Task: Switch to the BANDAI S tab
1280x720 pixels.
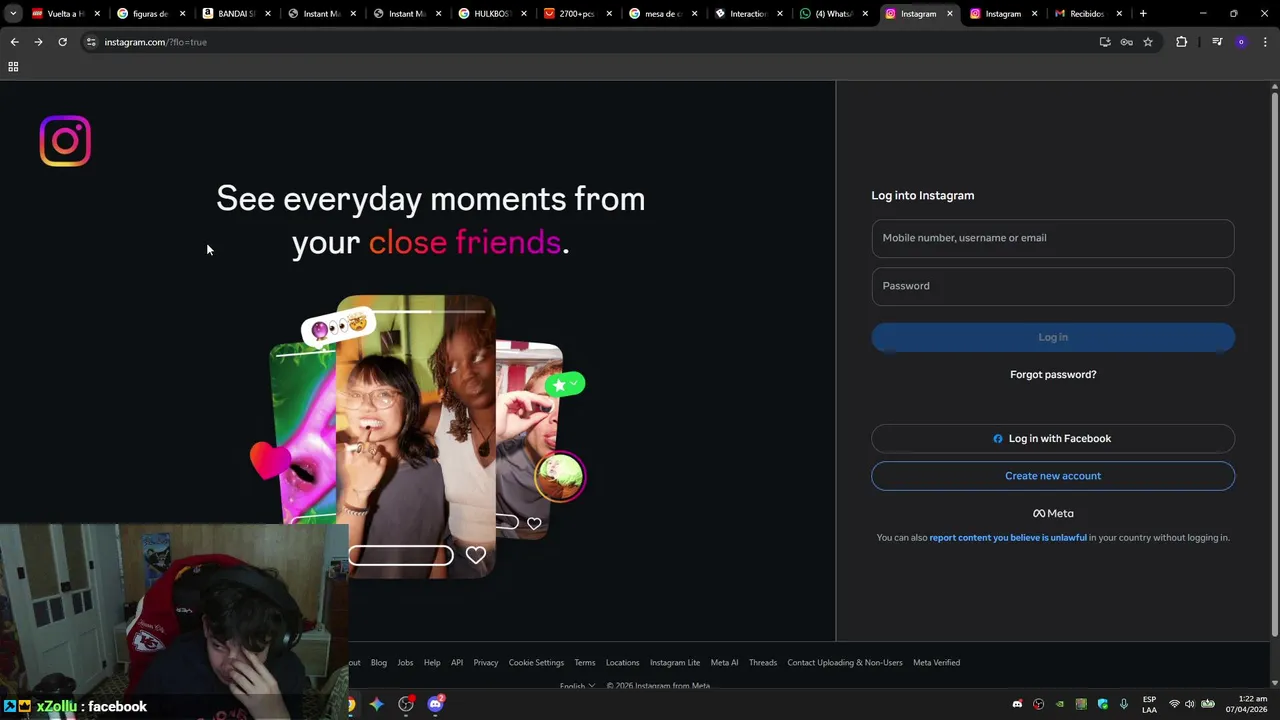Action: click(x=236, y=14)
